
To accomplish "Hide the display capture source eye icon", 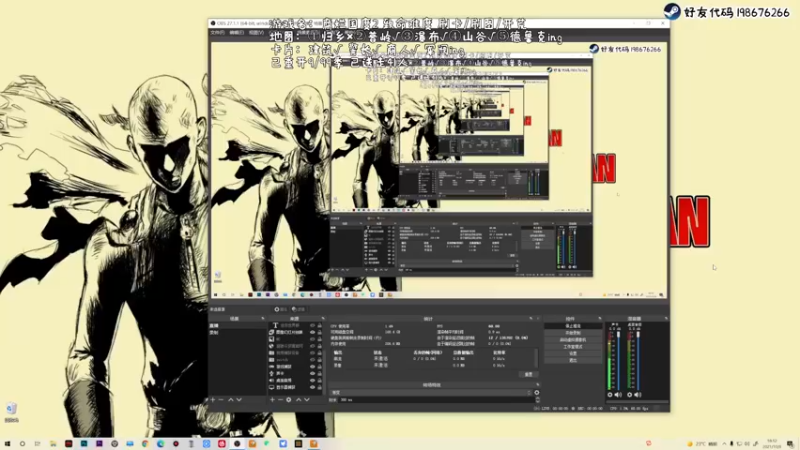I will pos(313,387).
